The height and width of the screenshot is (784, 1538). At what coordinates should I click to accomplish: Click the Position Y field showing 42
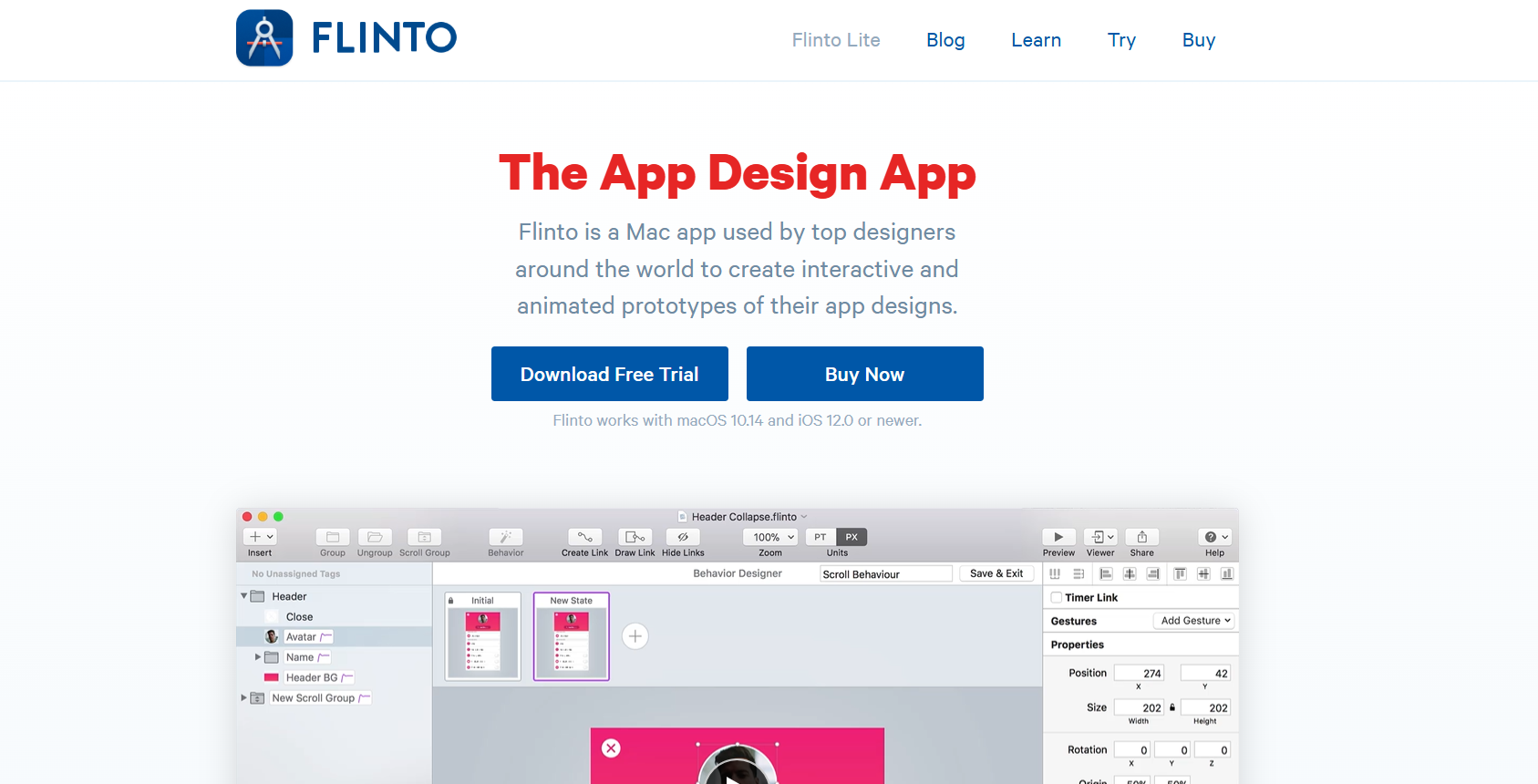[x=1205, y=673]
